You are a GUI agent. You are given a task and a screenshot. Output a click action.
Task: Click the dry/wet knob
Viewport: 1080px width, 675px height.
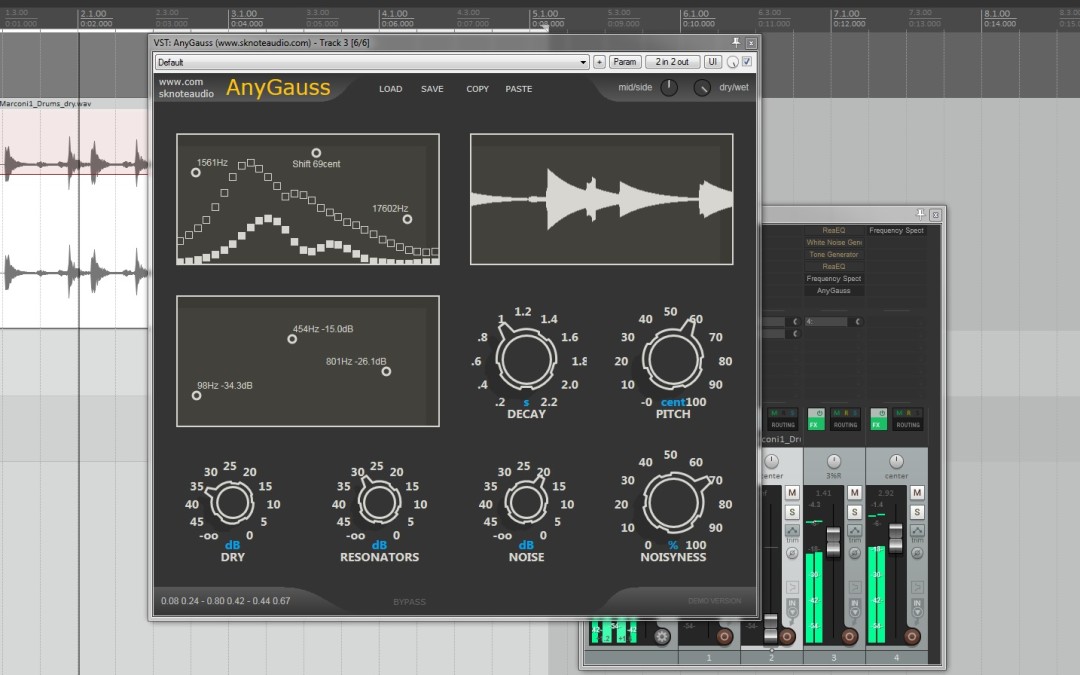(702, 87)
